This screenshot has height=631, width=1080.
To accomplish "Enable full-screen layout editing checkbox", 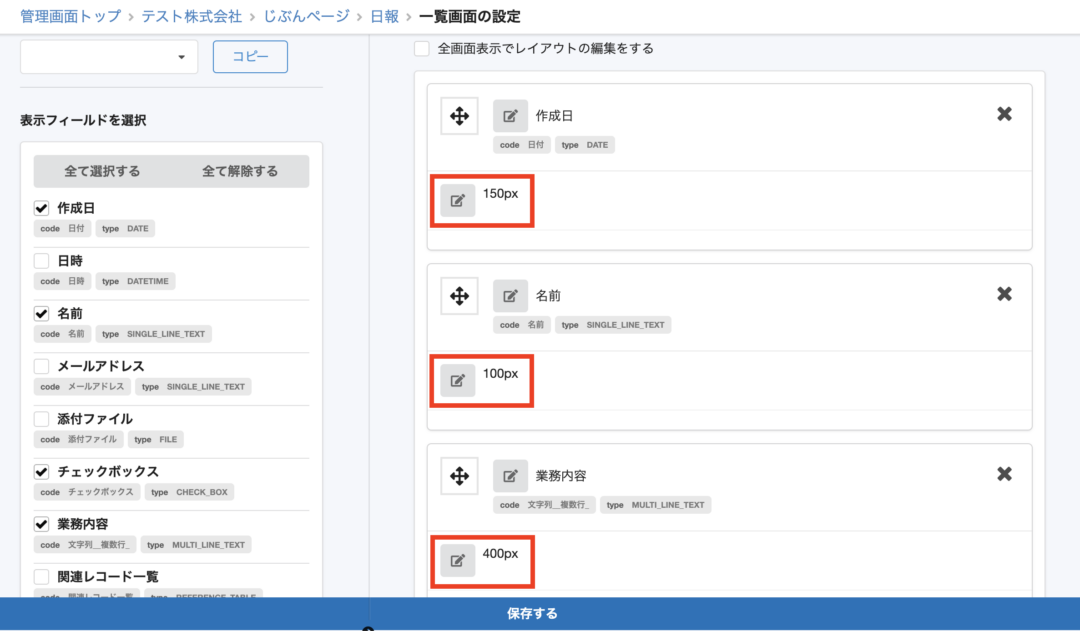I will pyautogui.click(x=422, y=48).
